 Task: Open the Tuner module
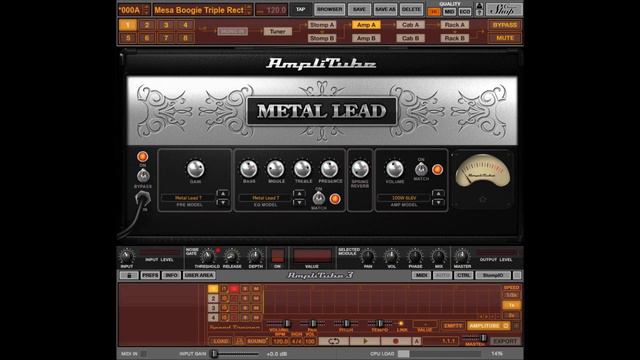(278, 31)
